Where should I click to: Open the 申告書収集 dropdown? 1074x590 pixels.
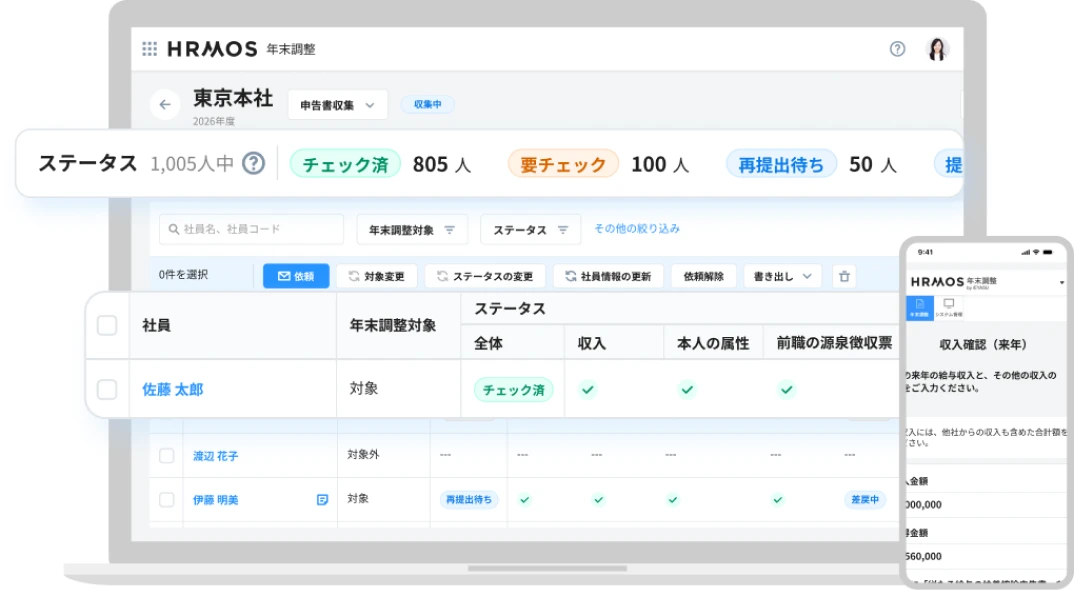(338, 105)
